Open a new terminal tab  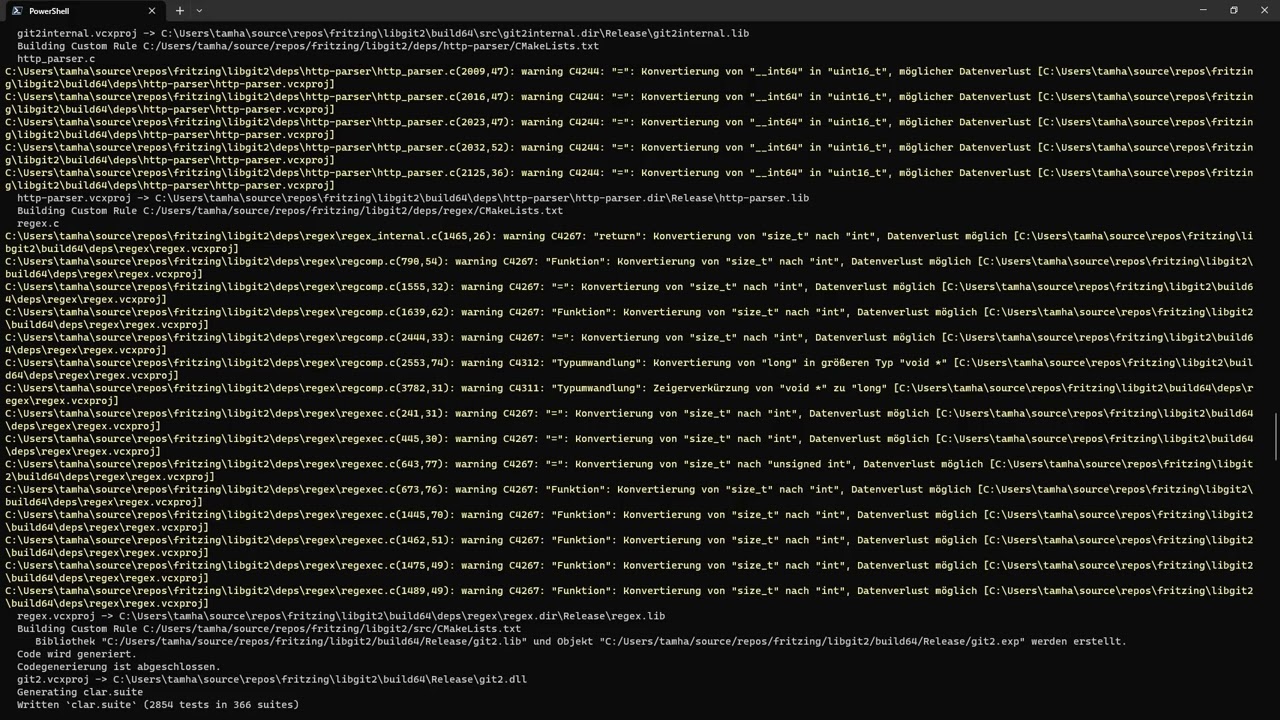point(180,10)
